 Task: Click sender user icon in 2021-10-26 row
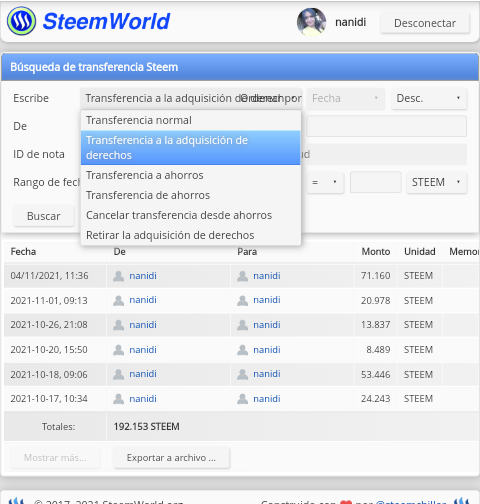118,325
